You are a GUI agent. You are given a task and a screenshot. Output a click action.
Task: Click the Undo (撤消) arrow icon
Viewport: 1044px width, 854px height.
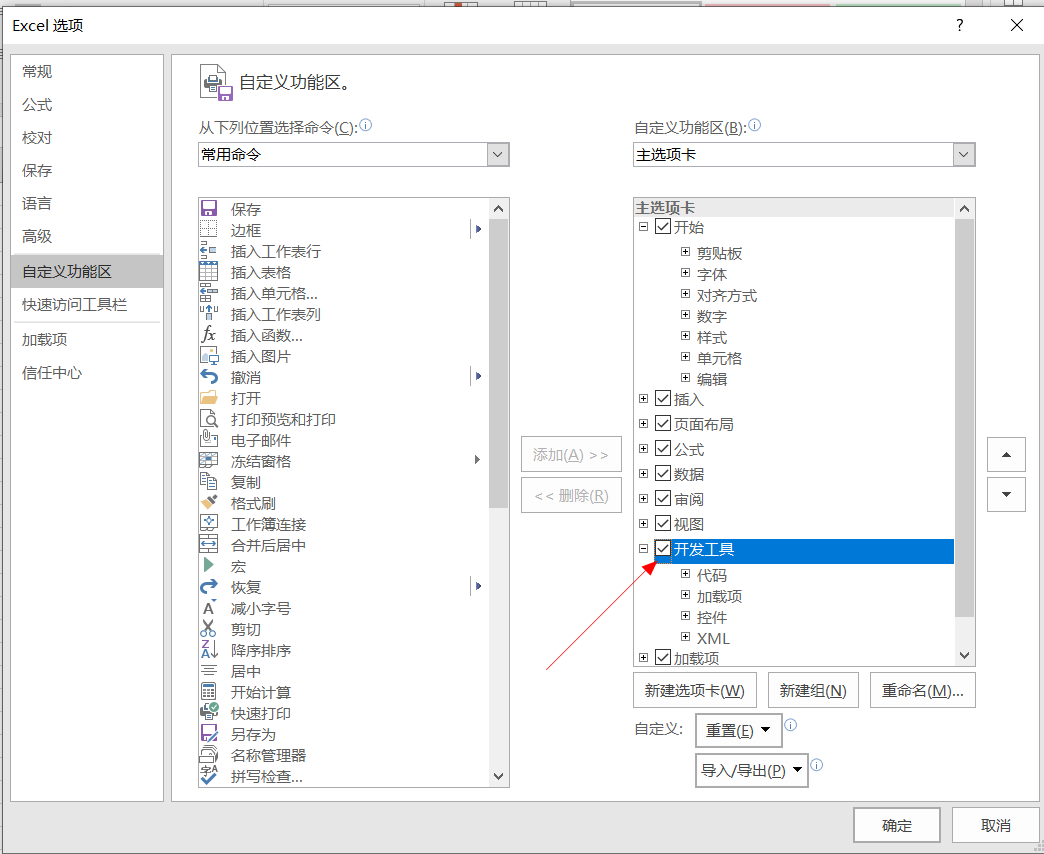coord(209,377)
